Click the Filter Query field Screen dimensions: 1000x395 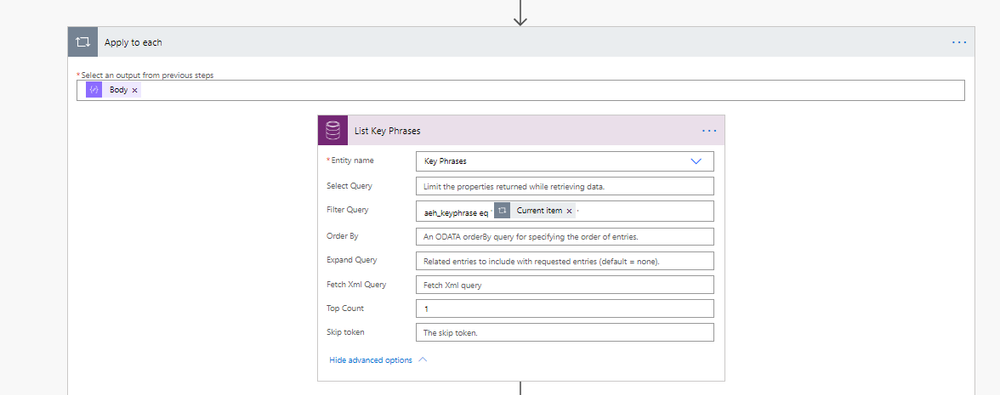(x=565, y=211)
